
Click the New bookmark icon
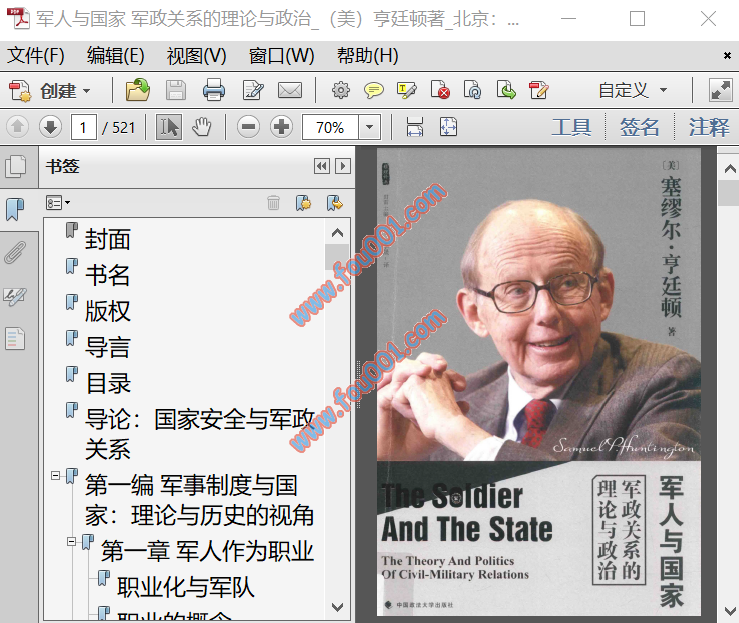pyautogui.click(x=303, y=203)
